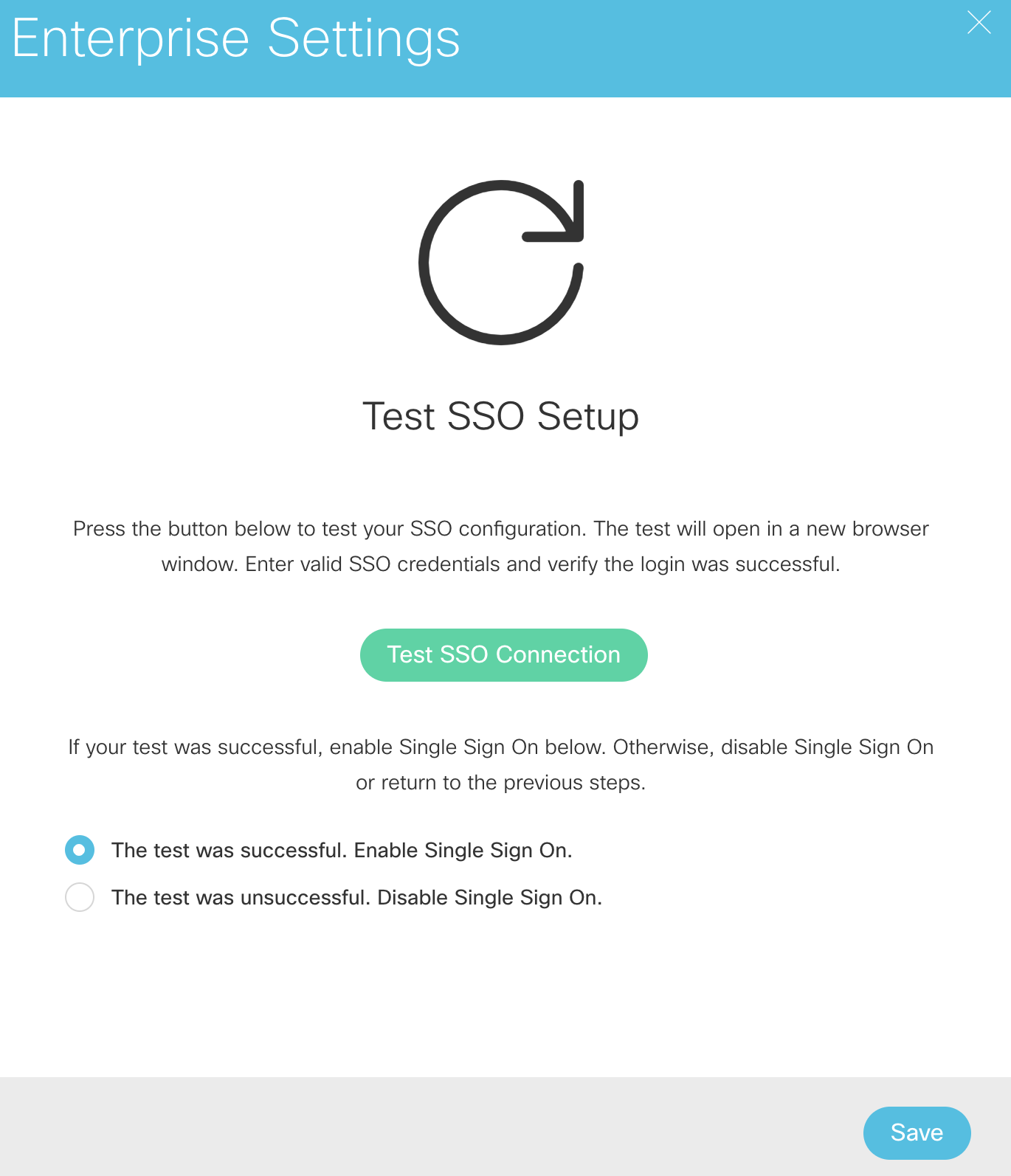Click the unsuccessful test label text
The height and width of the screenshot is (1176, 1011).
coord(356,897)
